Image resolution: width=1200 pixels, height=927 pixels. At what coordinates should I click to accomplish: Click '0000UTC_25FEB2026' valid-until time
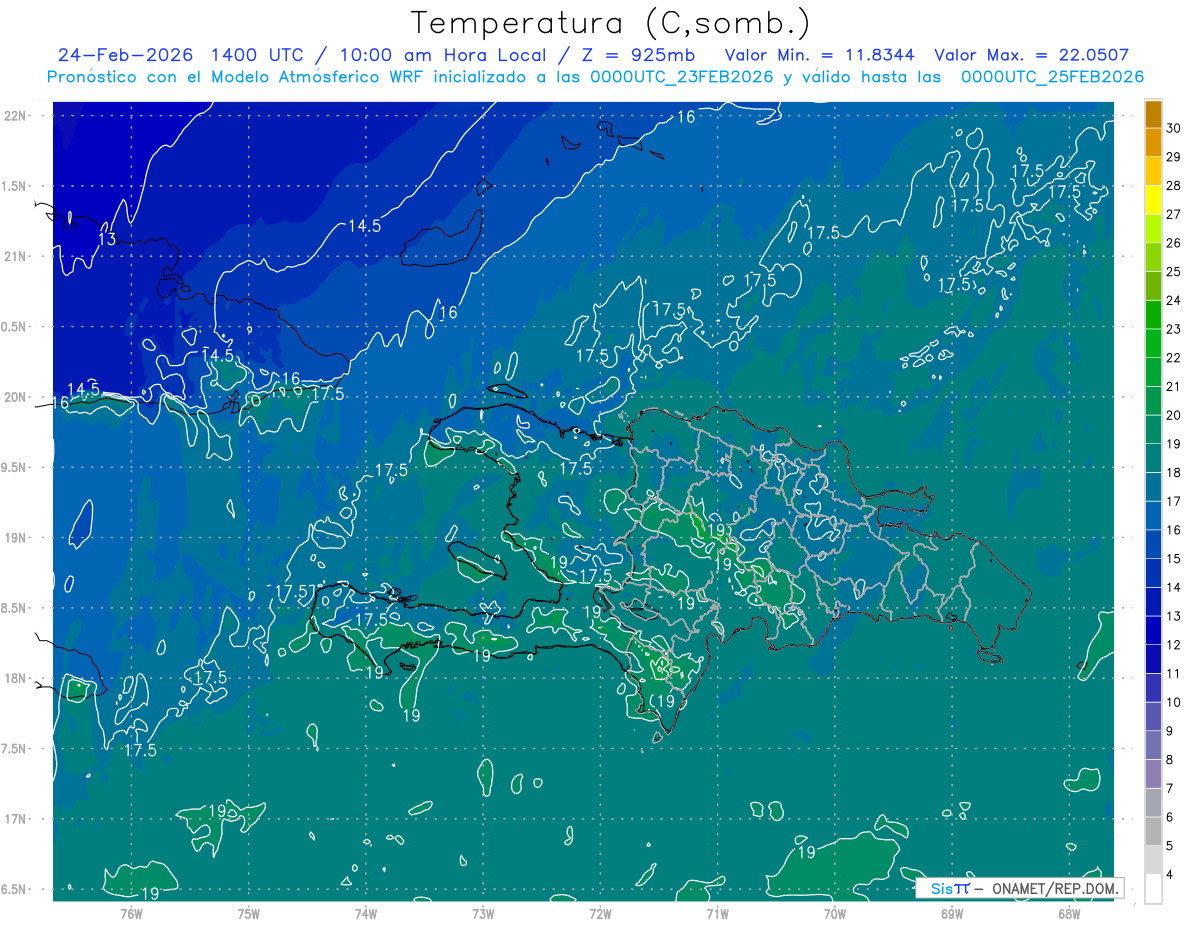pyautogui.click(x=1053, y=77)
